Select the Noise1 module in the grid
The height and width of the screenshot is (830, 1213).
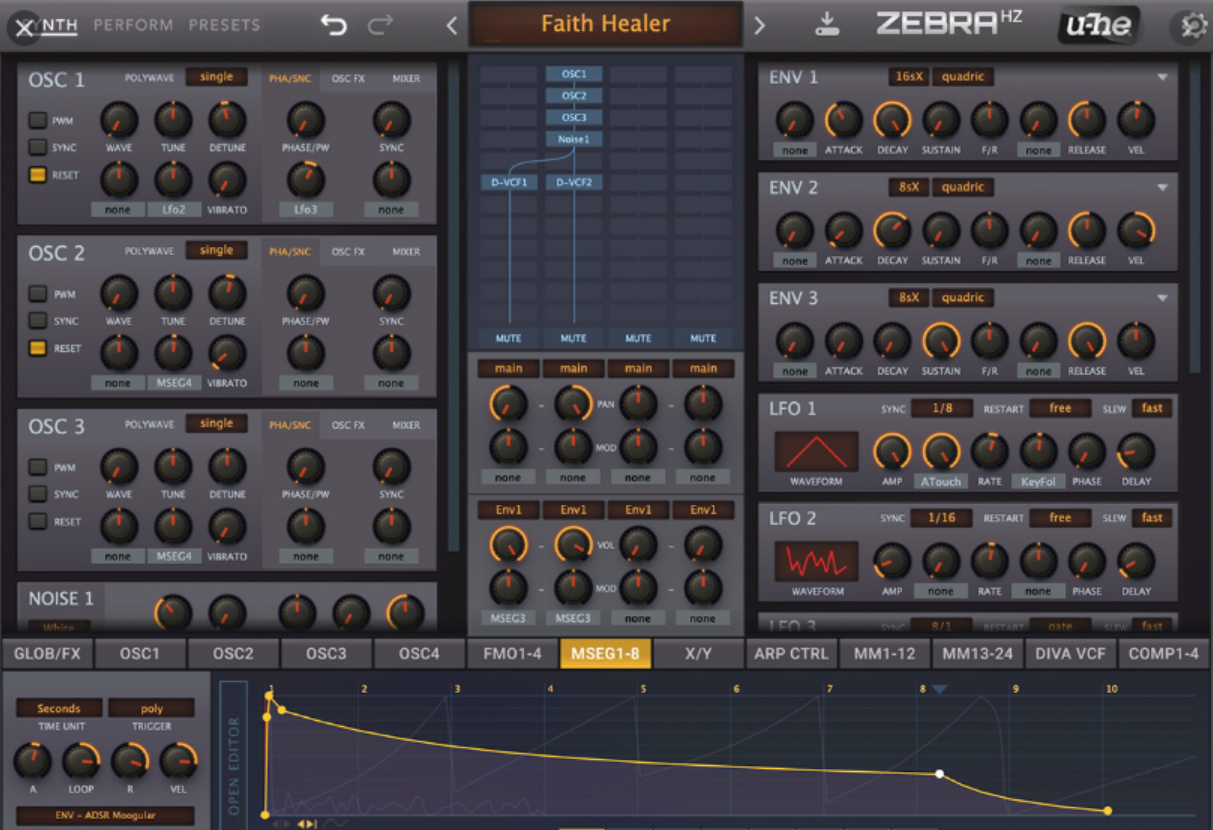coord(573,139)
